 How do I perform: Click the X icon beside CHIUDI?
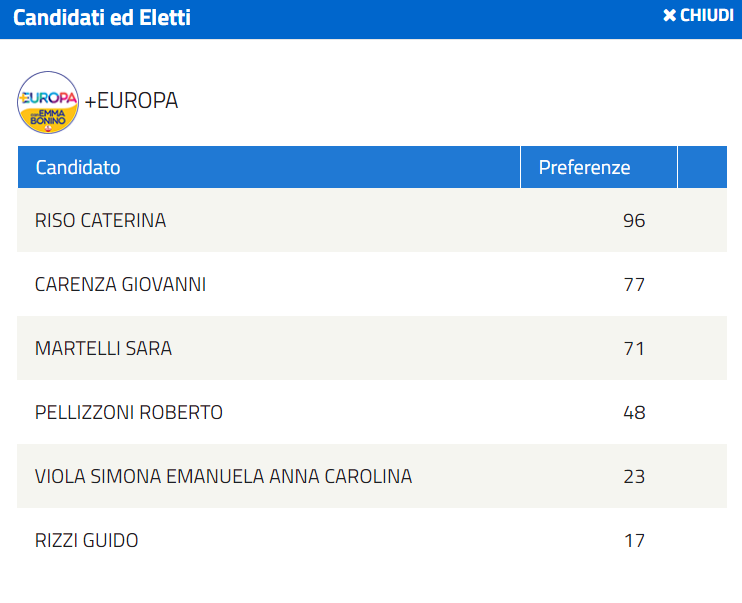click(x=669, y=16)
